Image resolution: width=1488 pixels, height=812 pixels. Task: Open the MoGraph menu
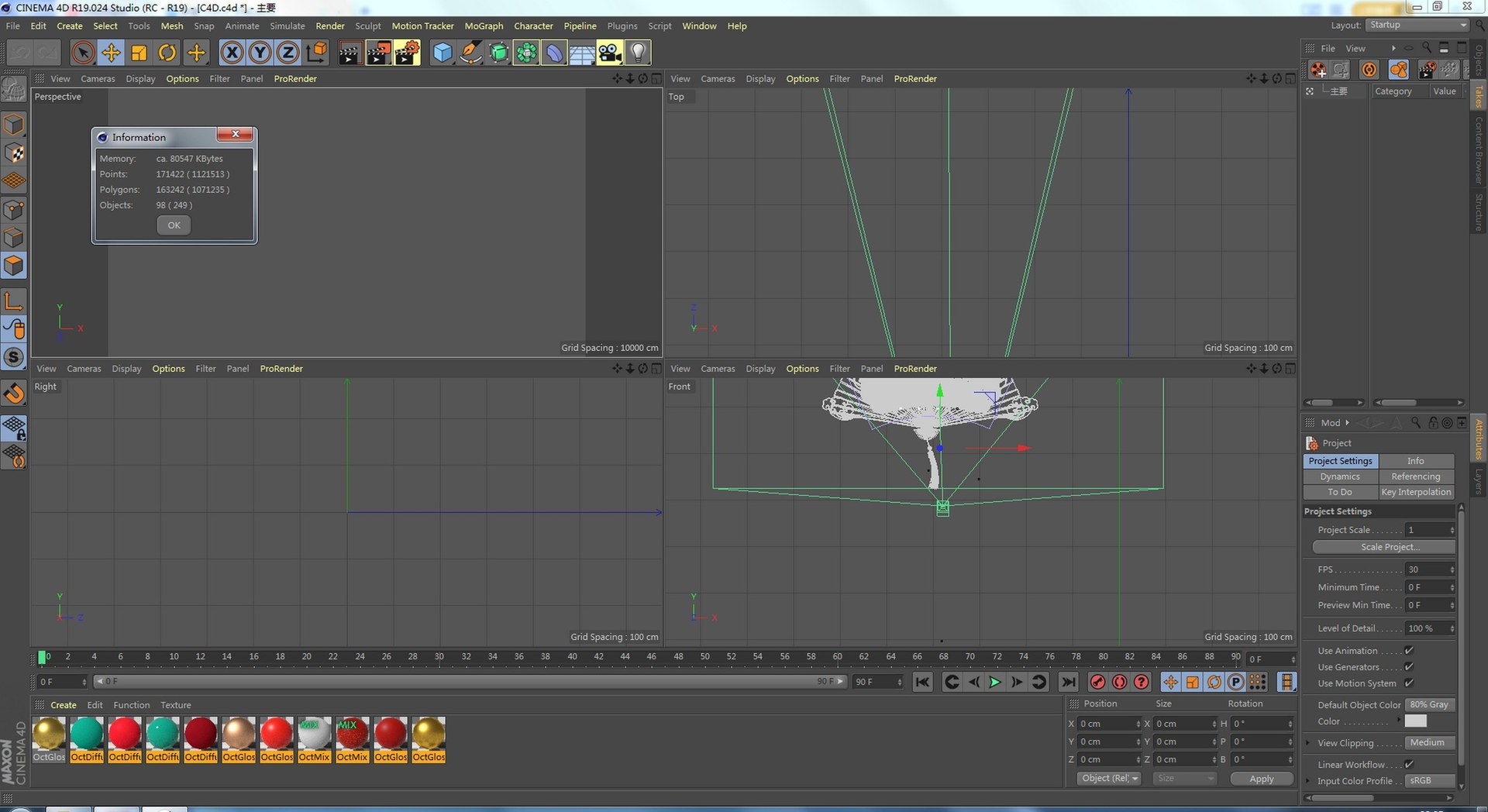(484, 26)
